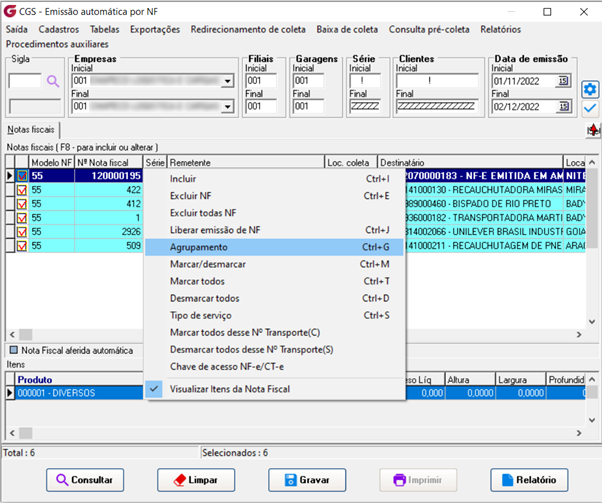Choose Desmarcar todos desse Nº Transporte(S)
Screen dimensions: 602x503
pyautogui.click(x=275, y=350)
